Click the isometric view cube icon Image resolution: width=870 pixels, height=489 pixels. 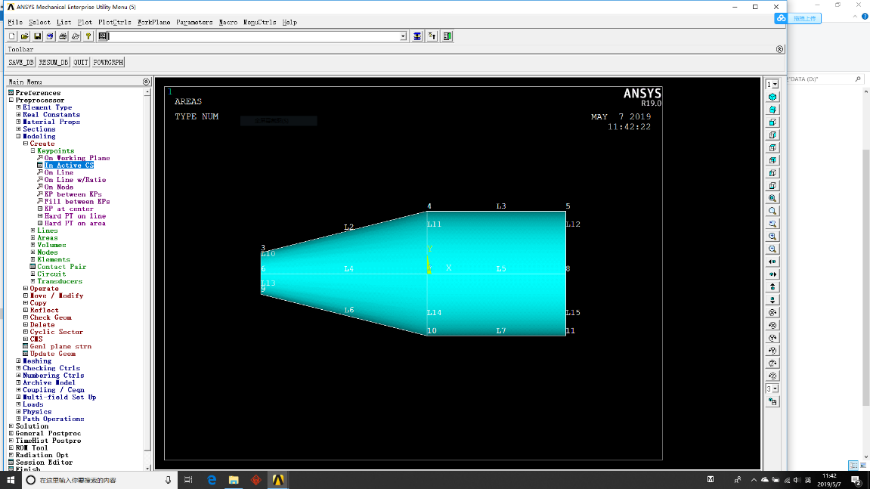[772, 97]
